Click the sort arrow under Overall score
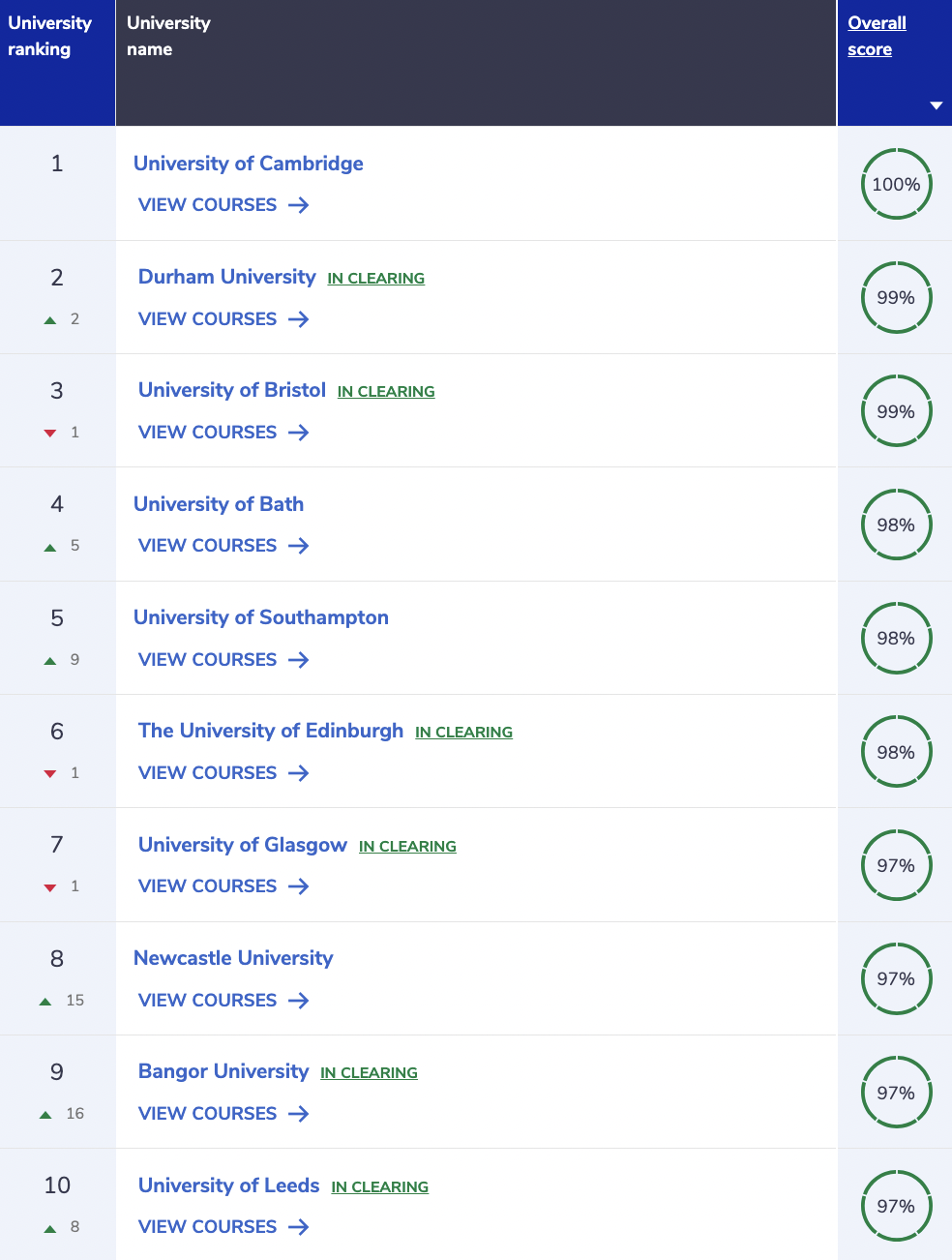Image resolution: width=952 pixels, height=1260 pixels. pyautogui.click(x=936, y=105)
